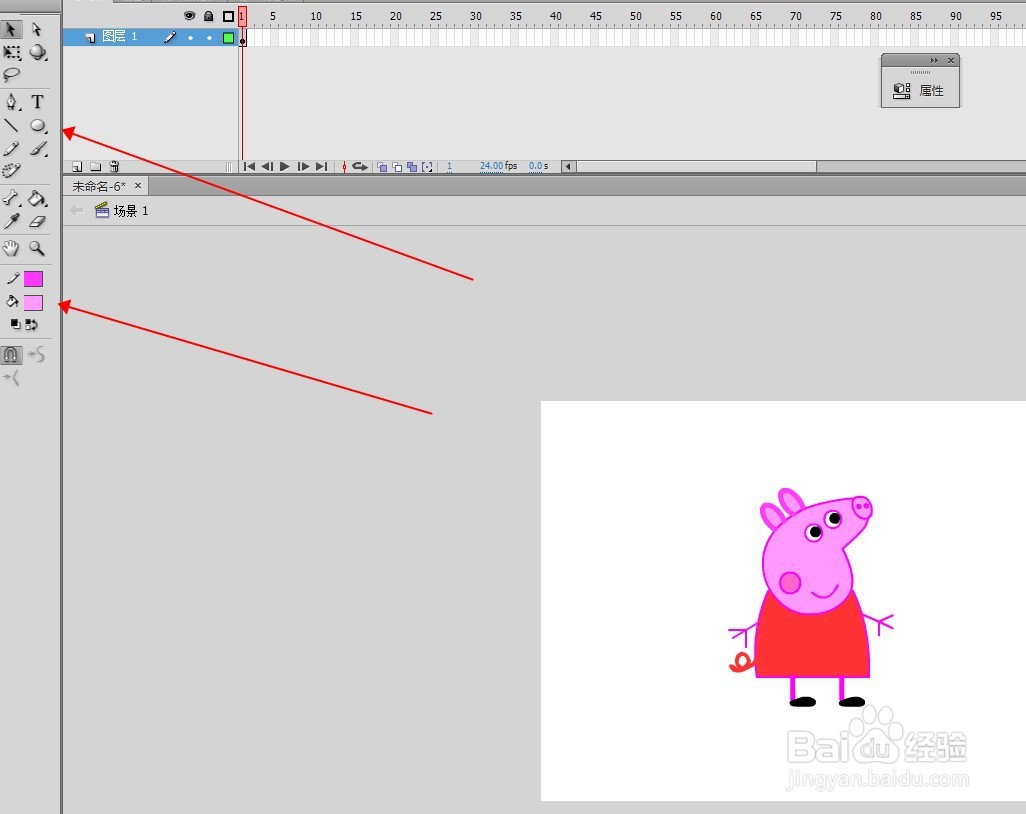This screenshot has height=814, width=1026.
Task: Select the Subselection tool
Action: tap(37, 29)
